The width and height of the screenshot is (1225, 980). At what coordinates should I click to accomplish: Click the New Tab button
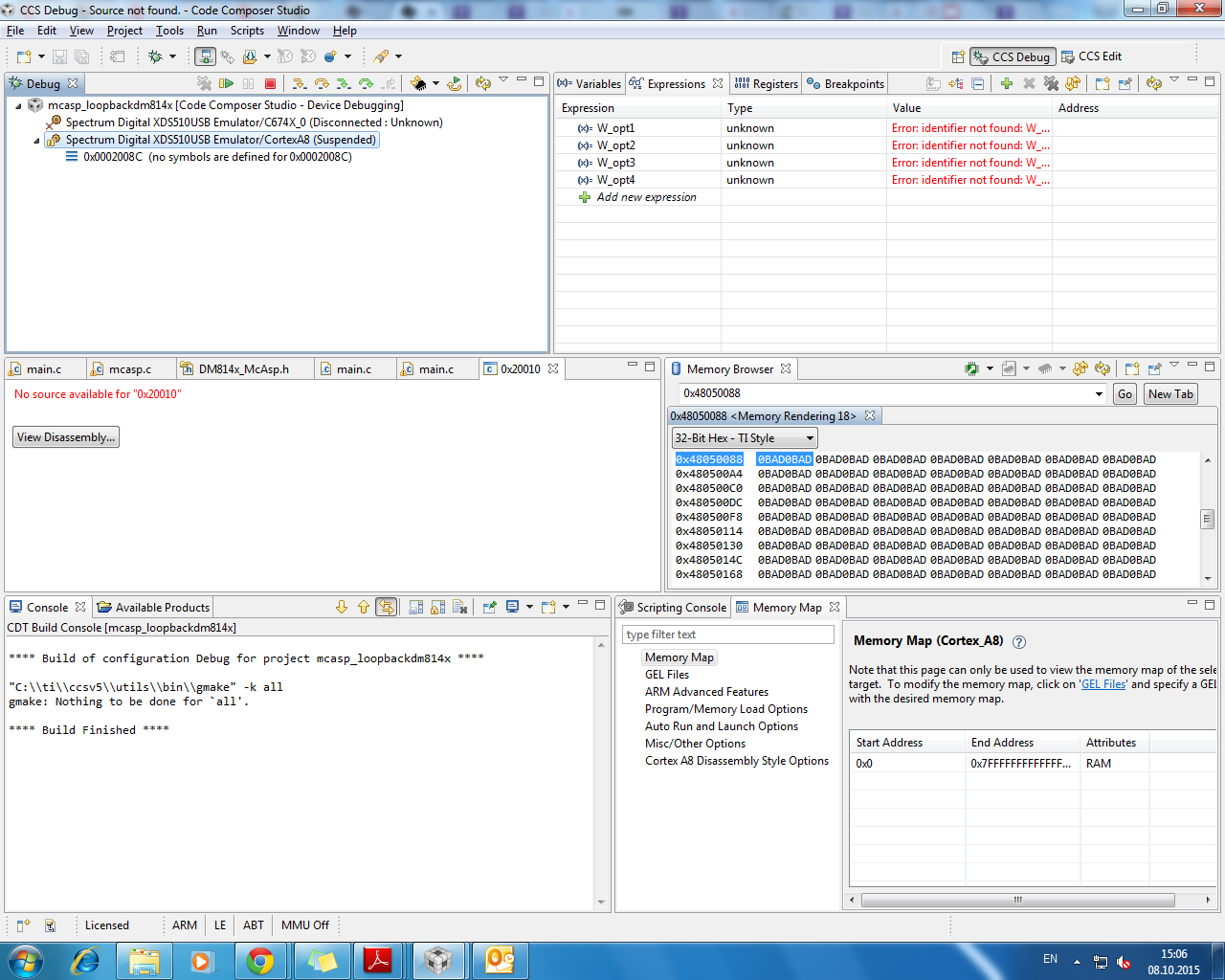click(x=1170, y=394)
